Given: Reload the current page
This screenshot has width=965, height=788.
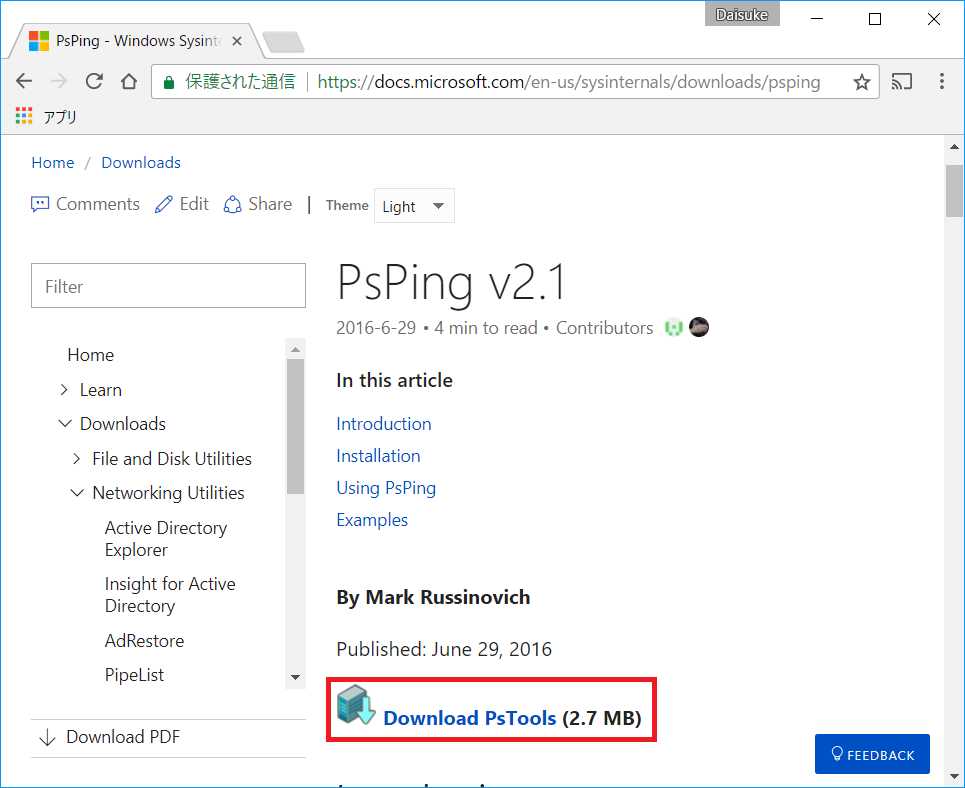Looking at the screenshot, I should tap(94, 81).
